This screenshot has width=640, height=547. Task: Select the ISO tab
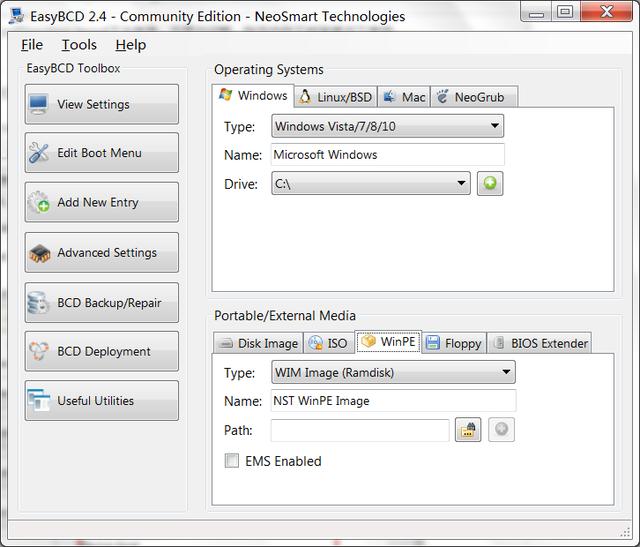[x=329, y=343]
